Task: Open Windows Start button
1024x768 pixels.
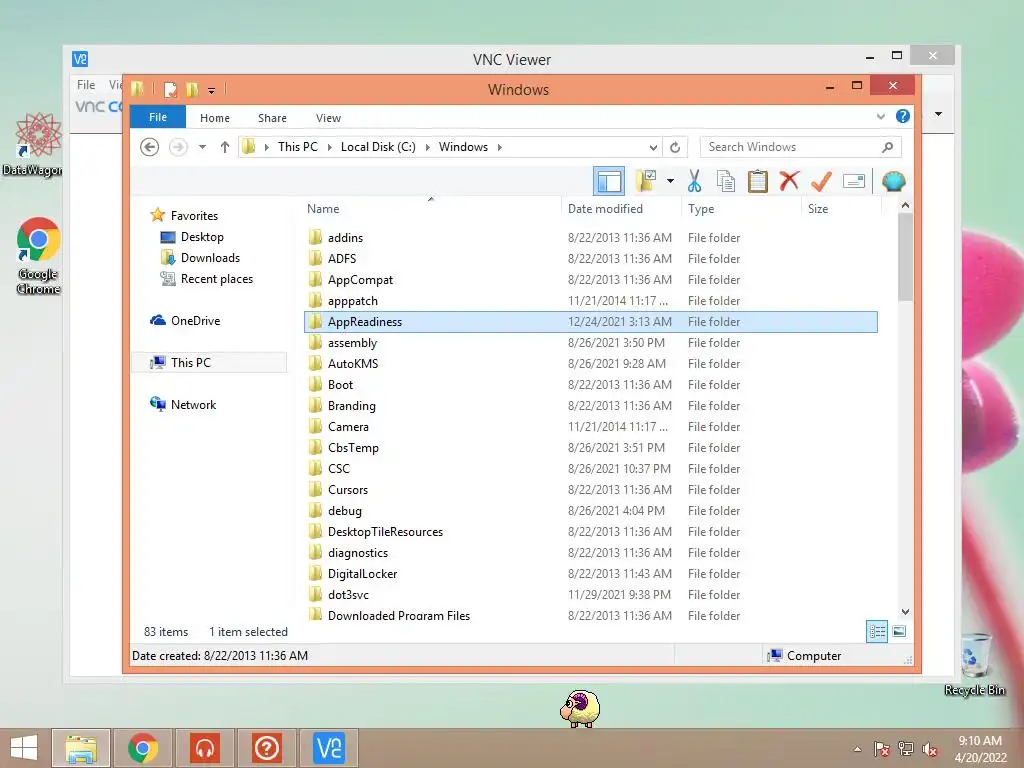Action: [24, 748]
